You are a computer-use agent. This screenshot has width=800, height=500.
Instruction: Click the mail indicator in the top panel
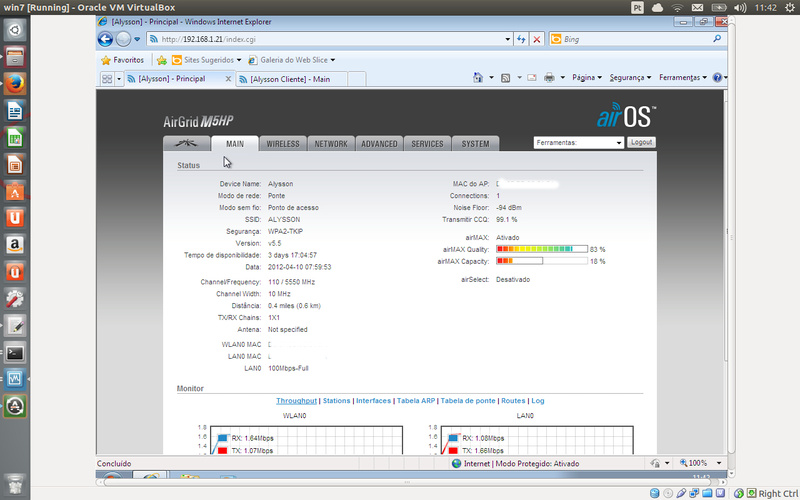tap(697, 8)
